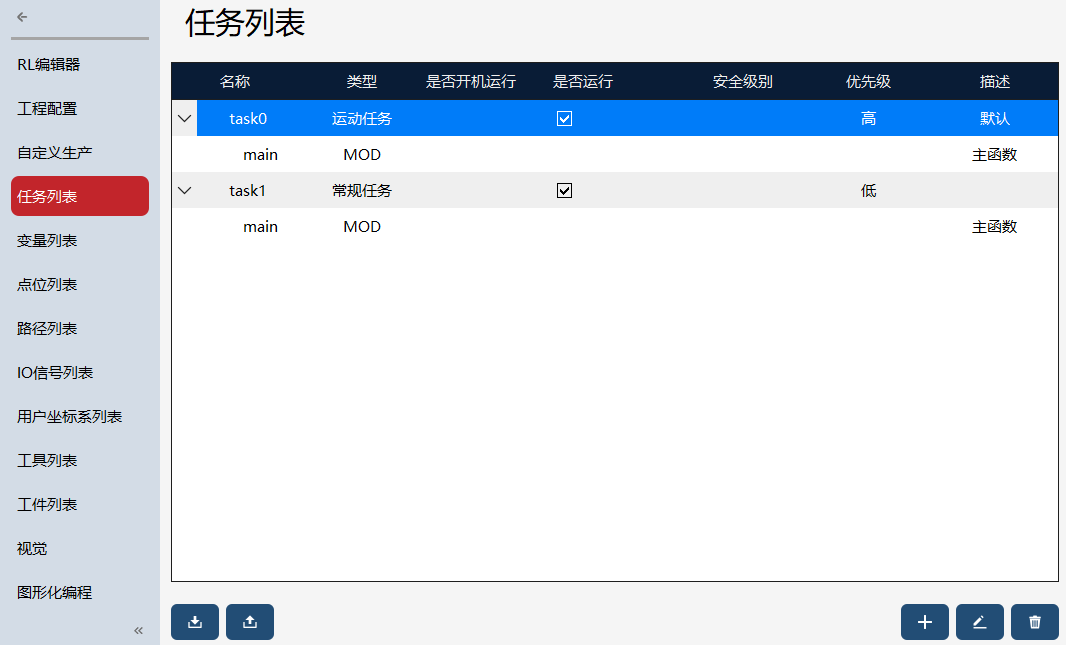Click the 类型 column header

coord(362,82)
